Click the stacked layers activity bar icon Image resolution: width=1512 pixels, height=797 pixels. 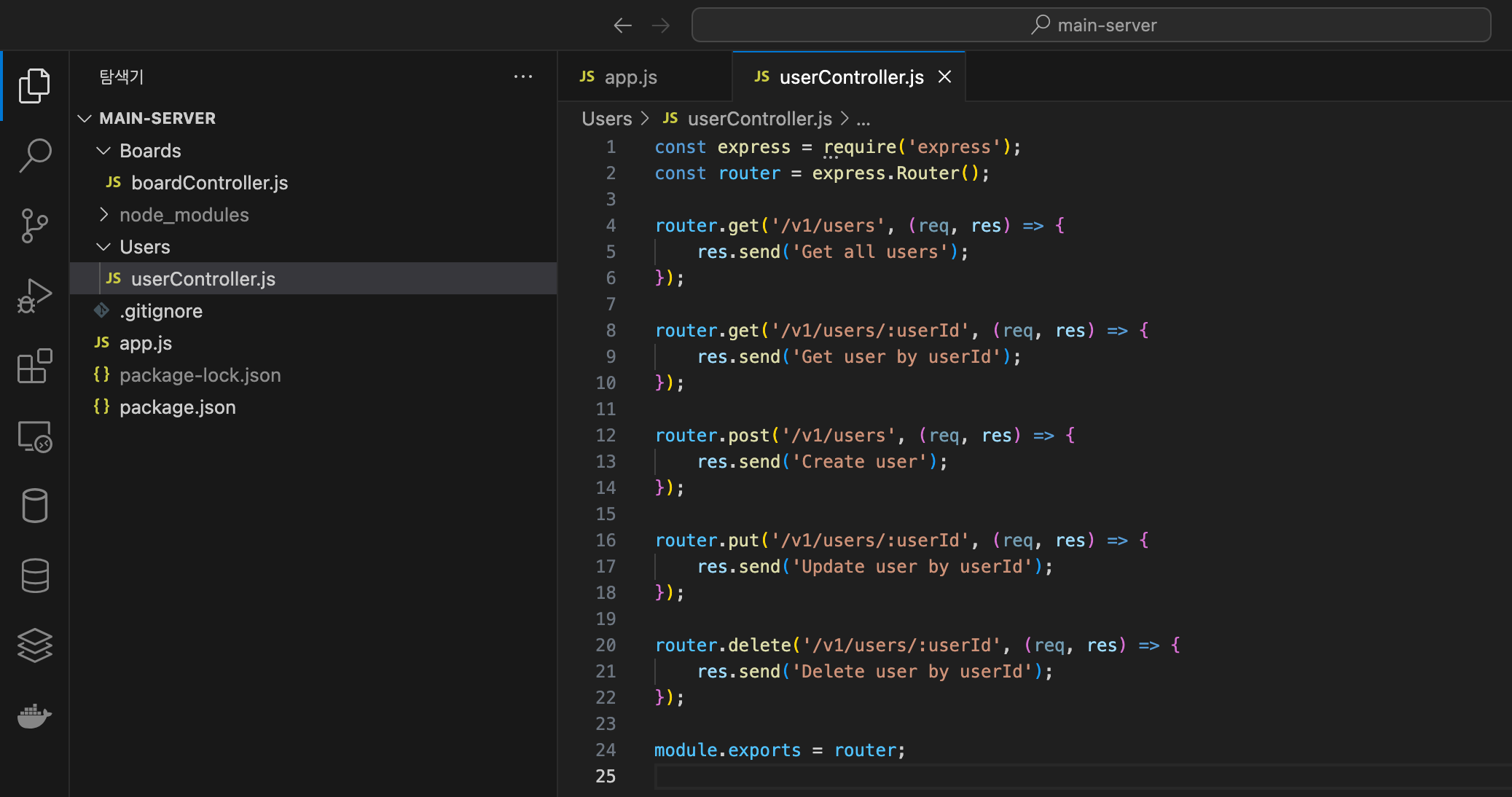[x=34, y=645]
